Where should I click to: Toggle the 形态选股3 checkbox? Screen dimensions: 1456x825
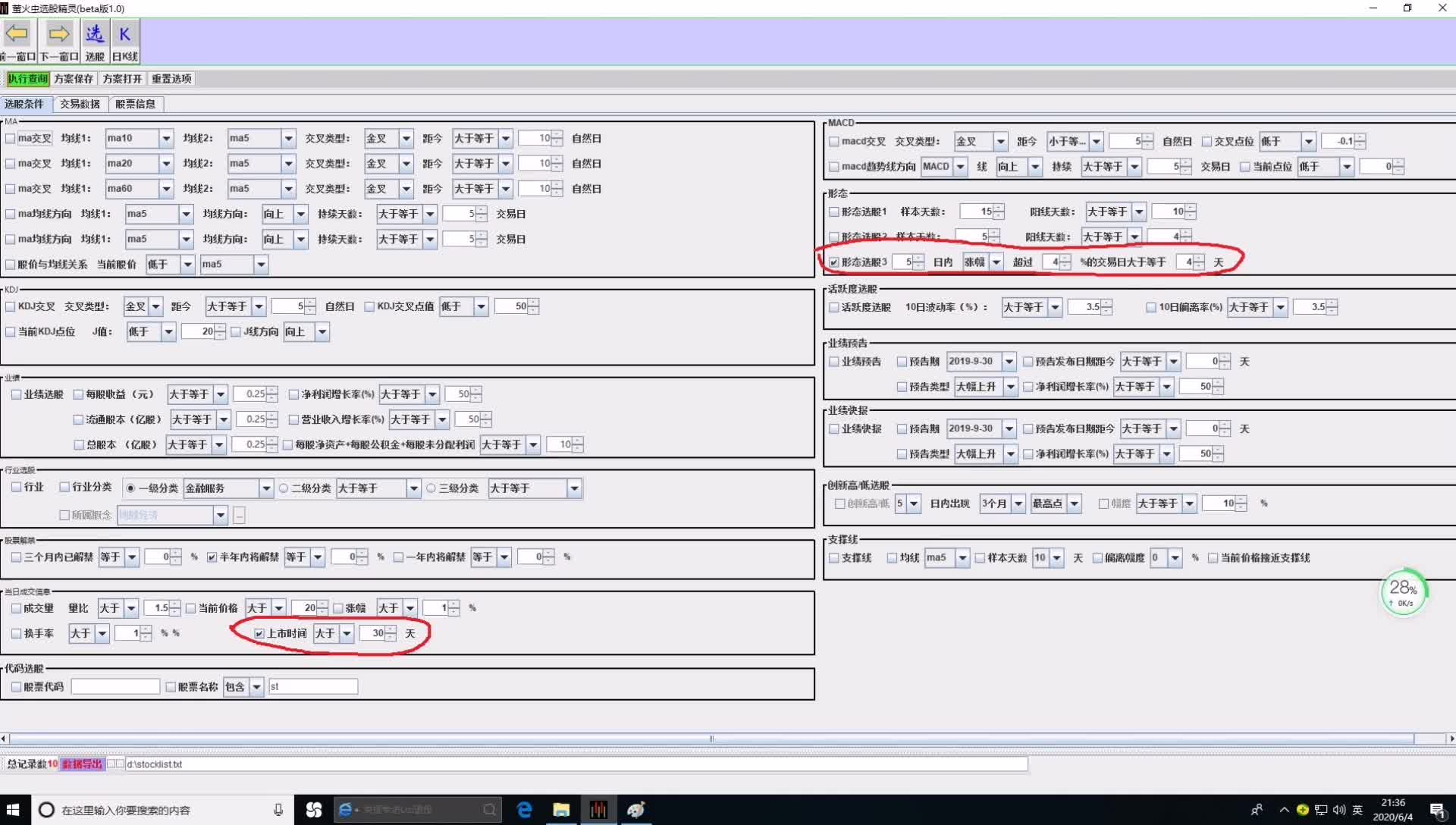tap(834, 262)
